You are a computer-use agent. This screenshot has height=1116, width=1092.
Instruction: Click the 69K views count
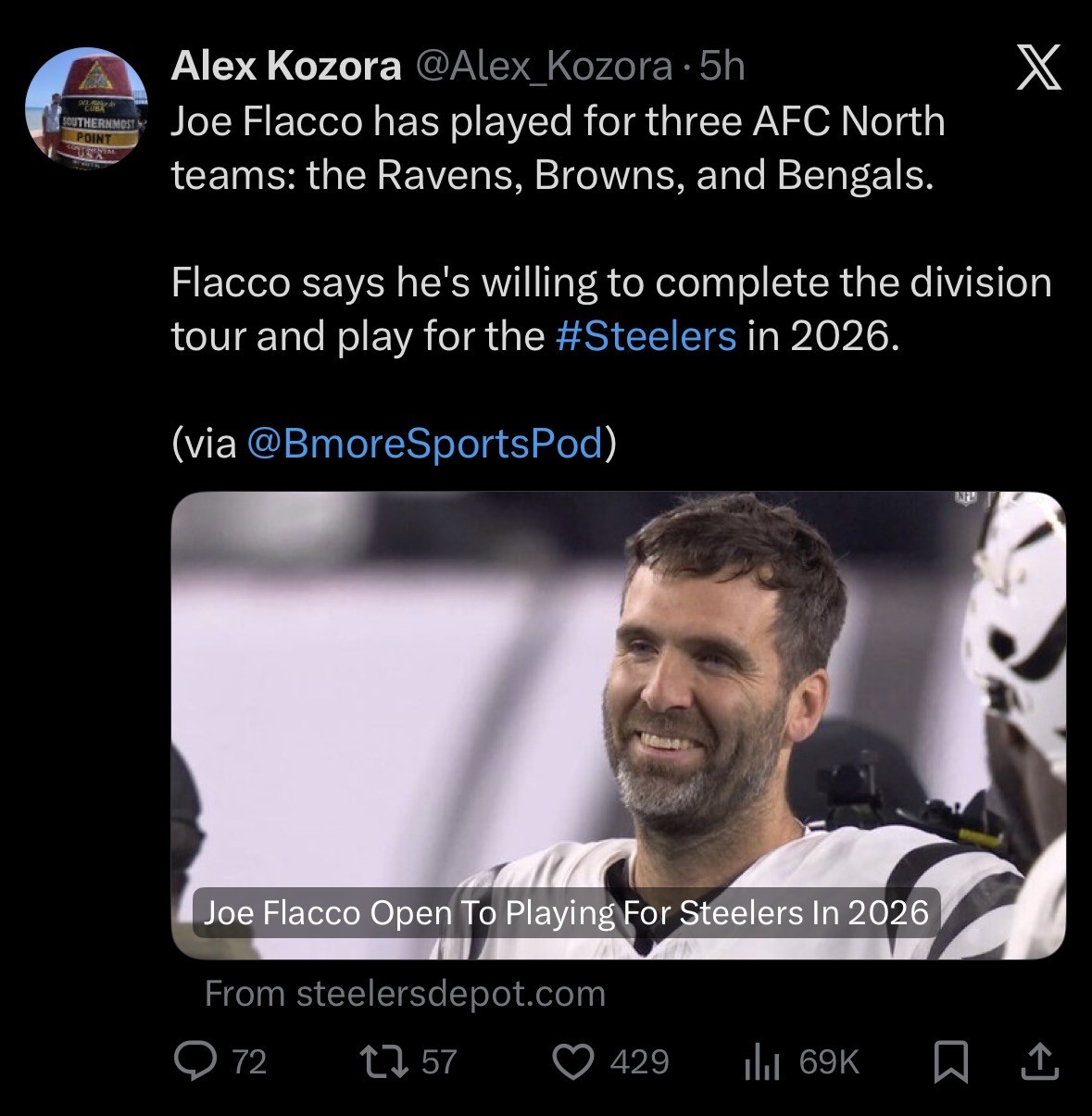(828, 1061)
